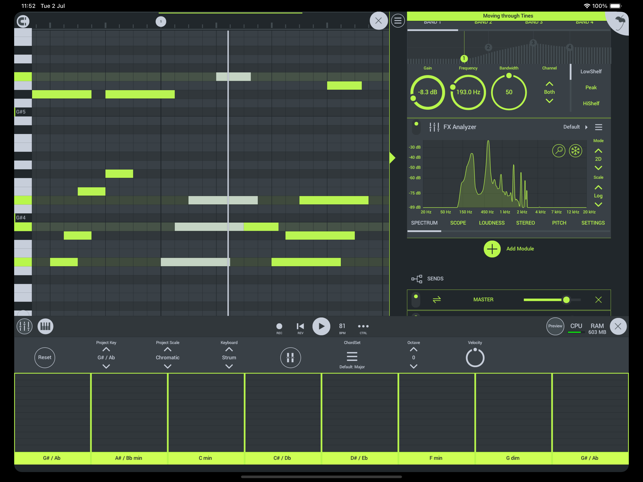The width and height of the screenshot is (643, 482).
Task: Open Default preset arrow for FX Analyzer
Action: (586, 127)
